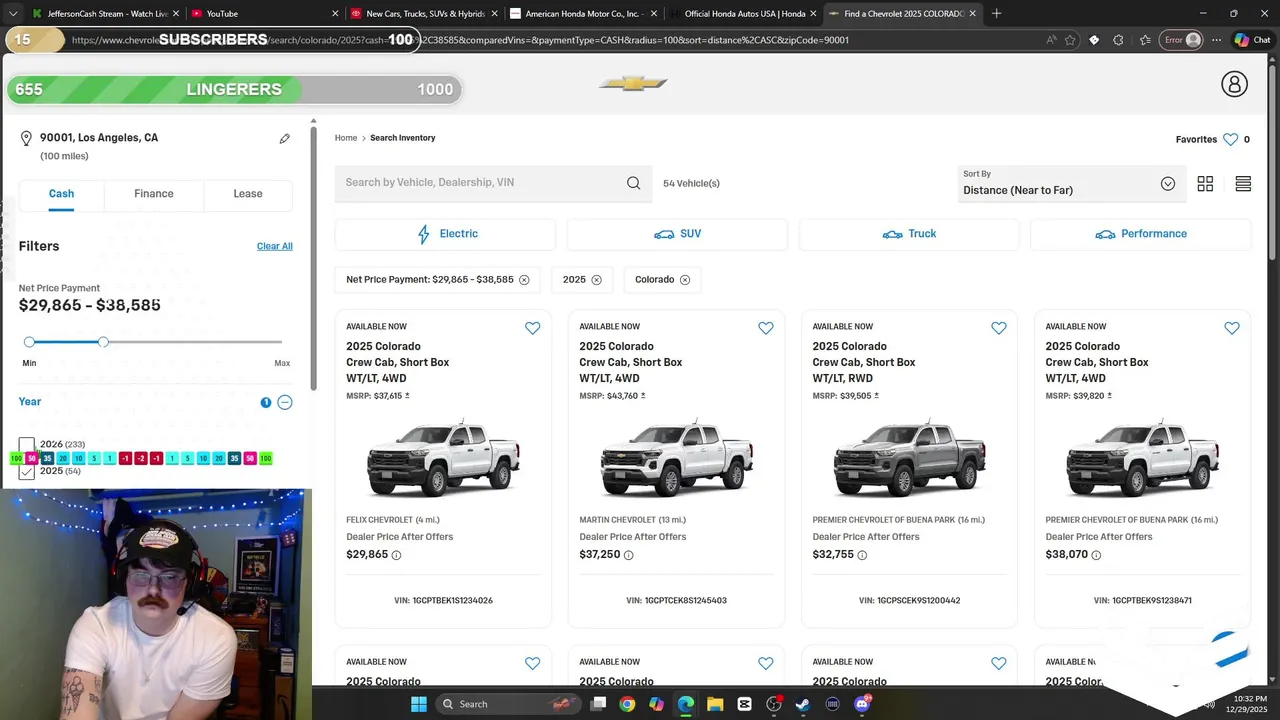Viewport: 1280px width, 720px height.
Task: Click the search magnifier icon
Action: (633, 183)
